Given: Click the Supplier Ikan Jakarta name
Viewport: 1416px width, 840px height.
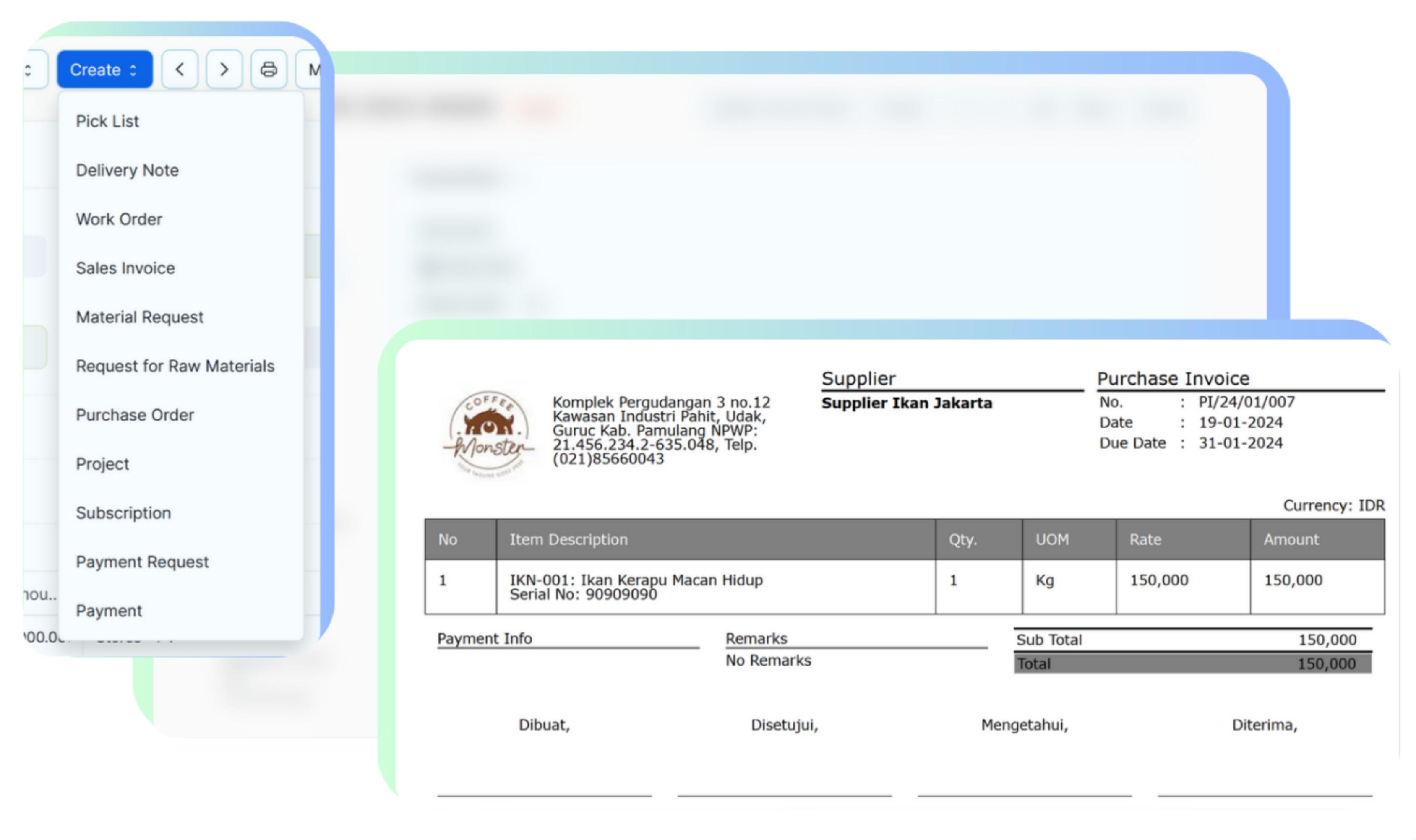Looking at the screenshot, I should [x=906, y=403].
